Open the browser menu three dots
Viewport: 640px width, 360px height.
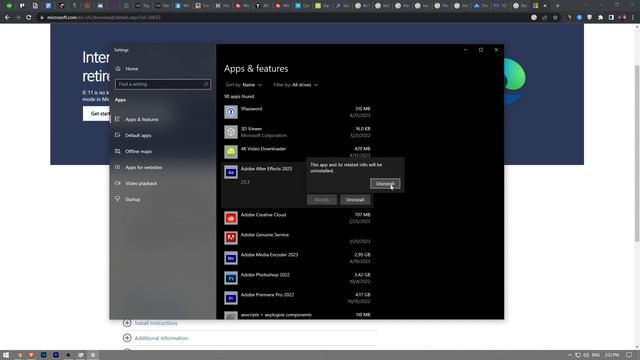coord(633,18)
